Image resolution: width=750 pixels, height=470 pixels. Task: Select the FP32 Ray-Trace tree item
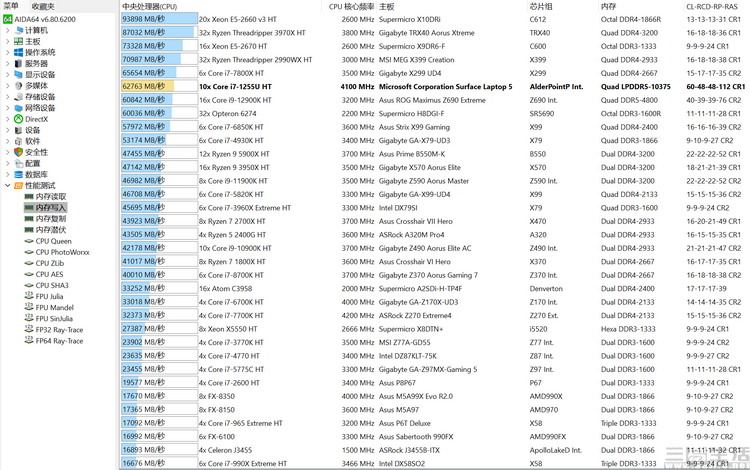(59, 329)
